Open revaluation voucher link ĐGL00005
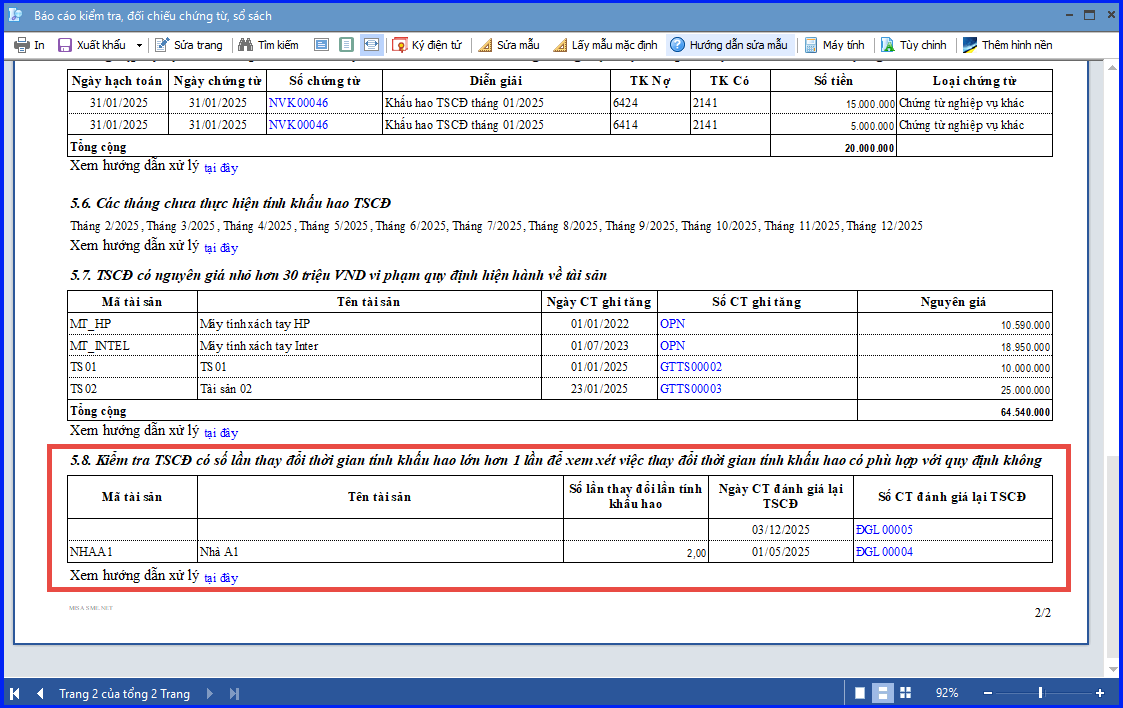The image size is (1123, 708). pyautogui.click(x=884, y=530)
